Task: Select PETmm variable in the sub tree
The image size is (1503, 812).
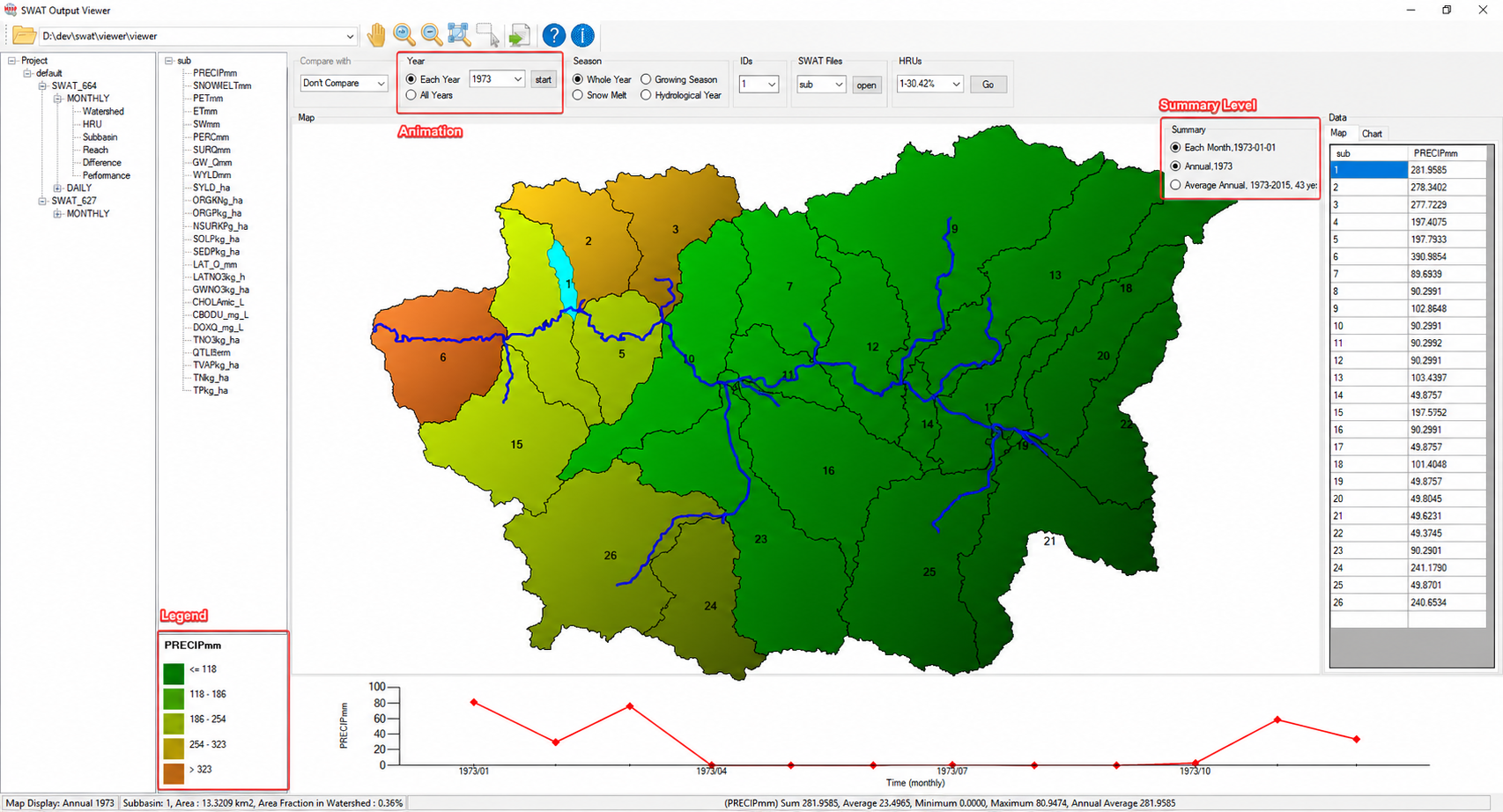Action: [x=208, y=99]
